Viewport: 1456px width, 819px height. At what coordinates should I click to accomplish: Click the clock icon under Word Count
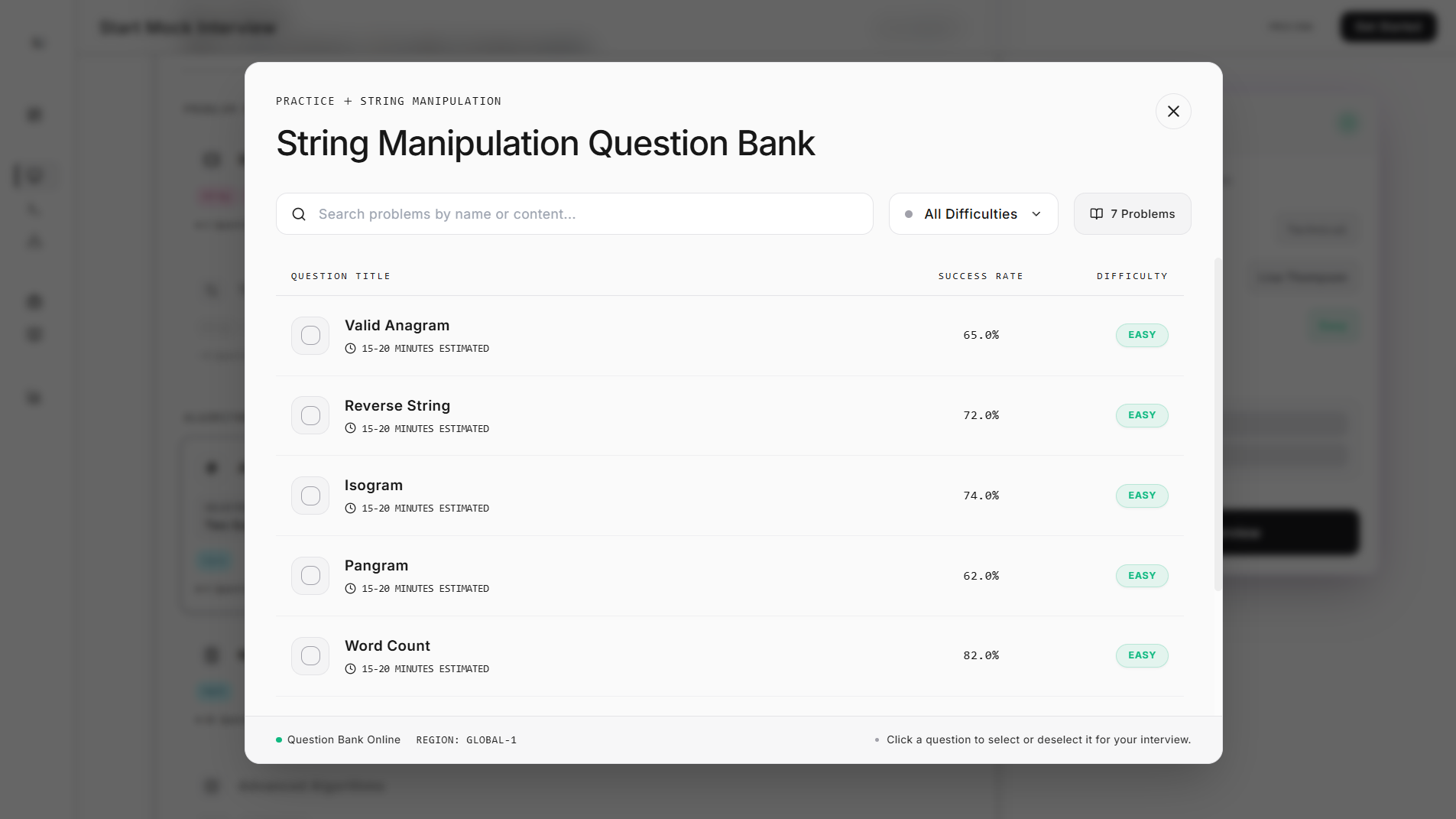click(350, 669)
